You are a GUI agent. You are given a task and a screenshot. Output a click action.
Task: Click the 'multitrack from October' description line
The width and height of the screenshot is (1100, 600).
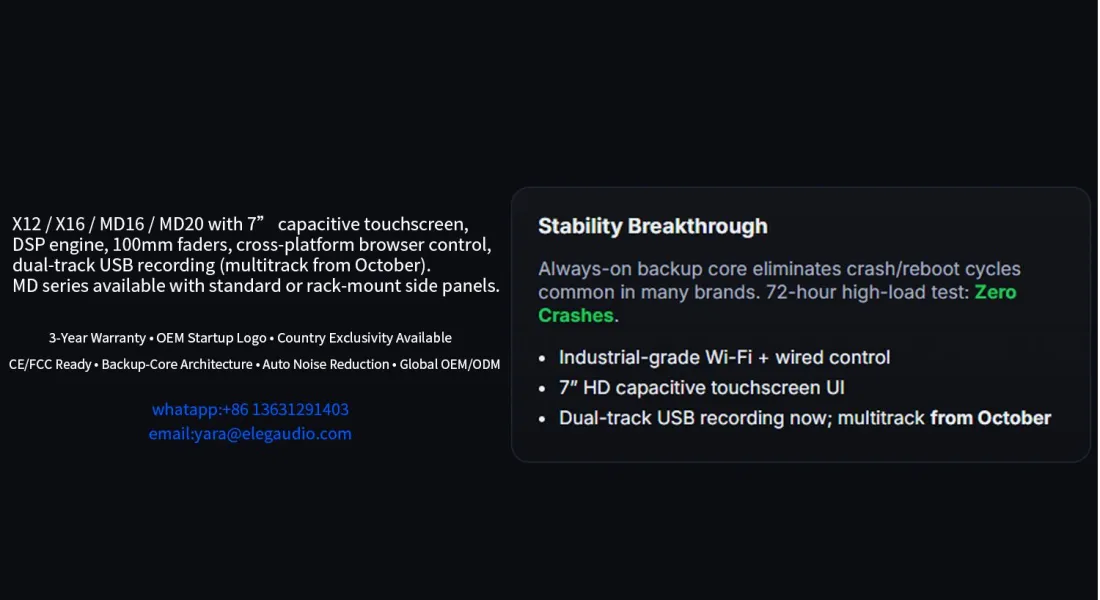tap(221, 265)
